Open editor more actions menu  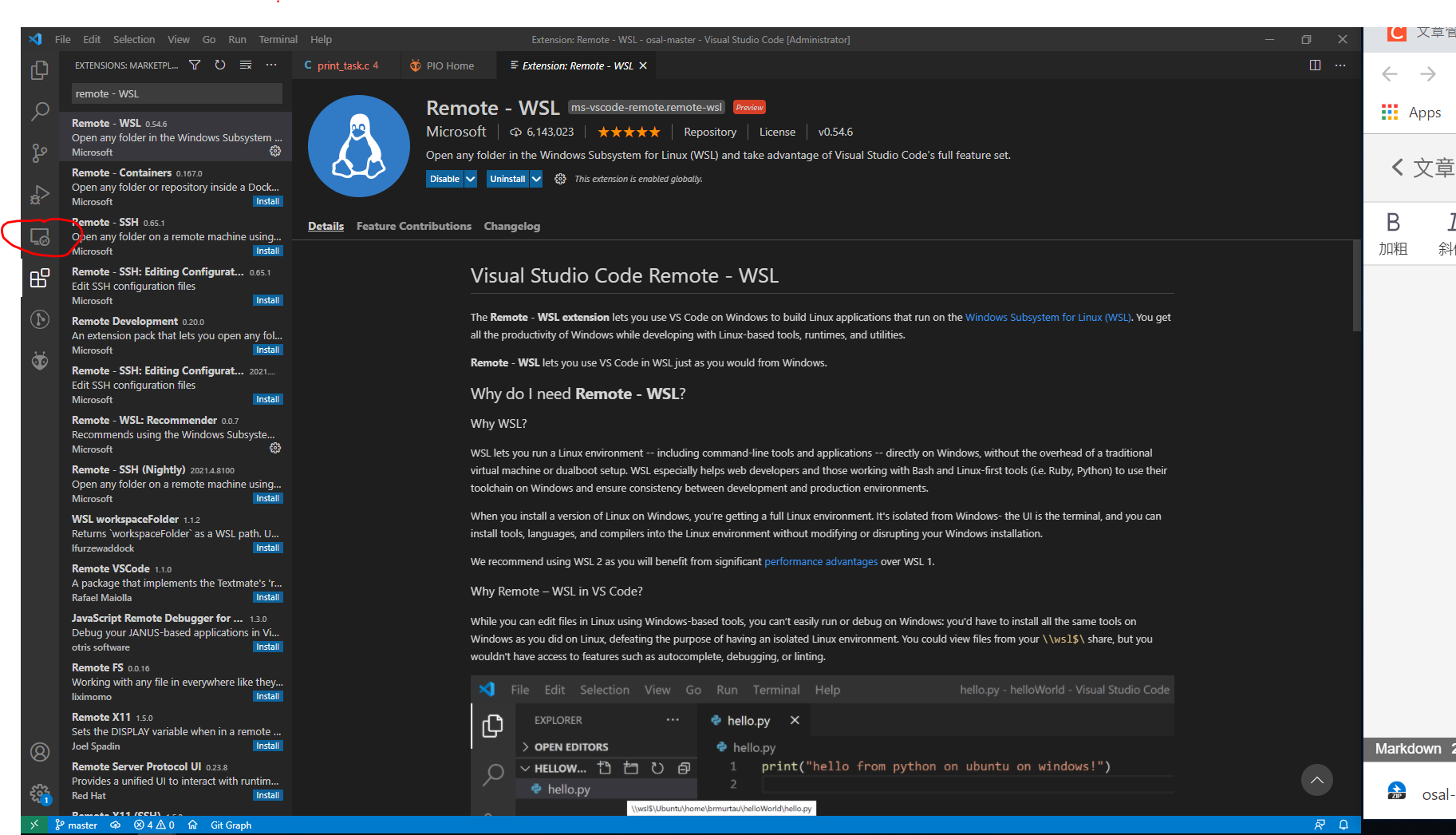click(1340, 65)
